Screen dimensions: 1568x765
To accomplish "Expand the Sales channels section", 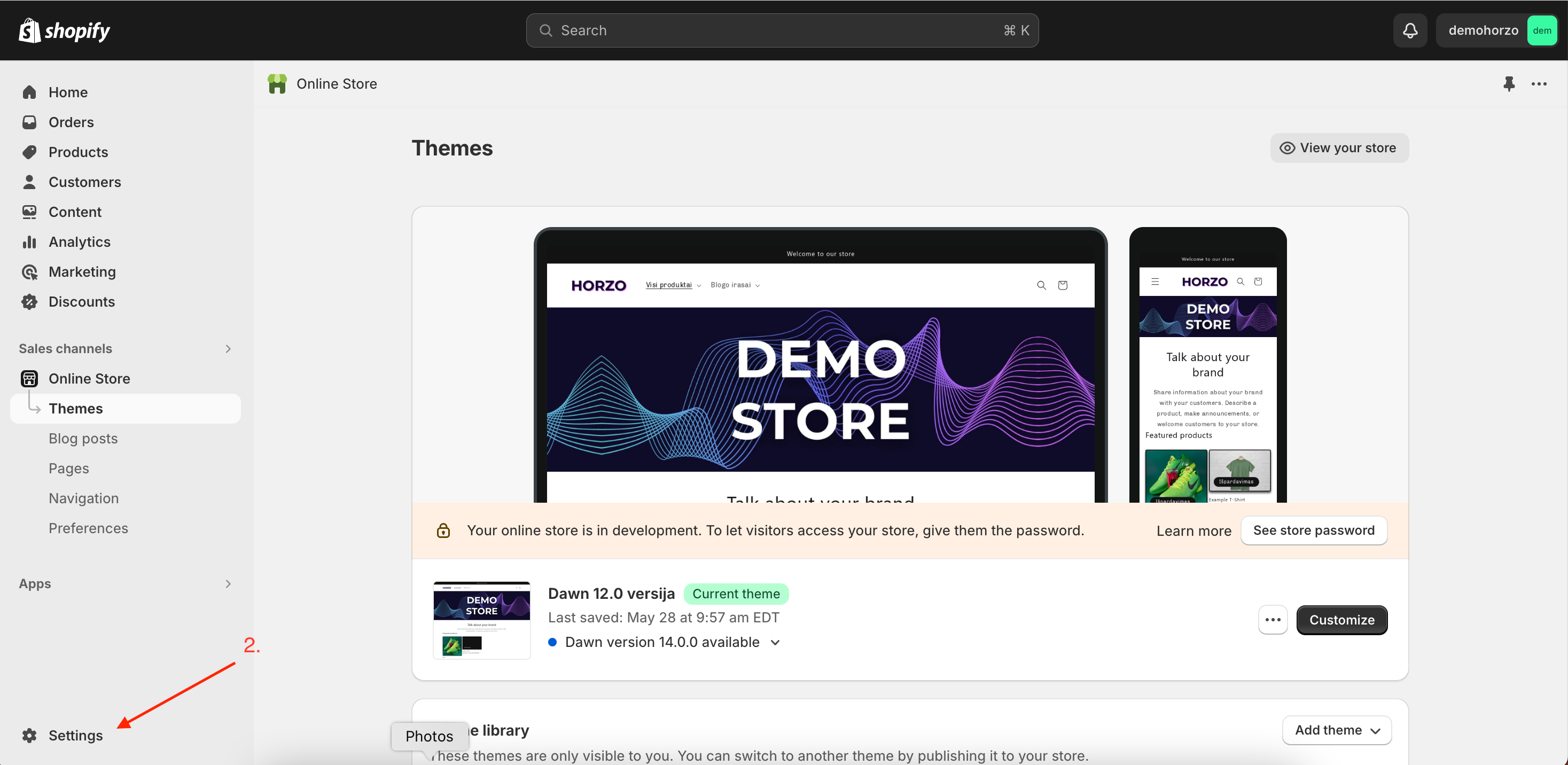I will (x=228, y=349).
